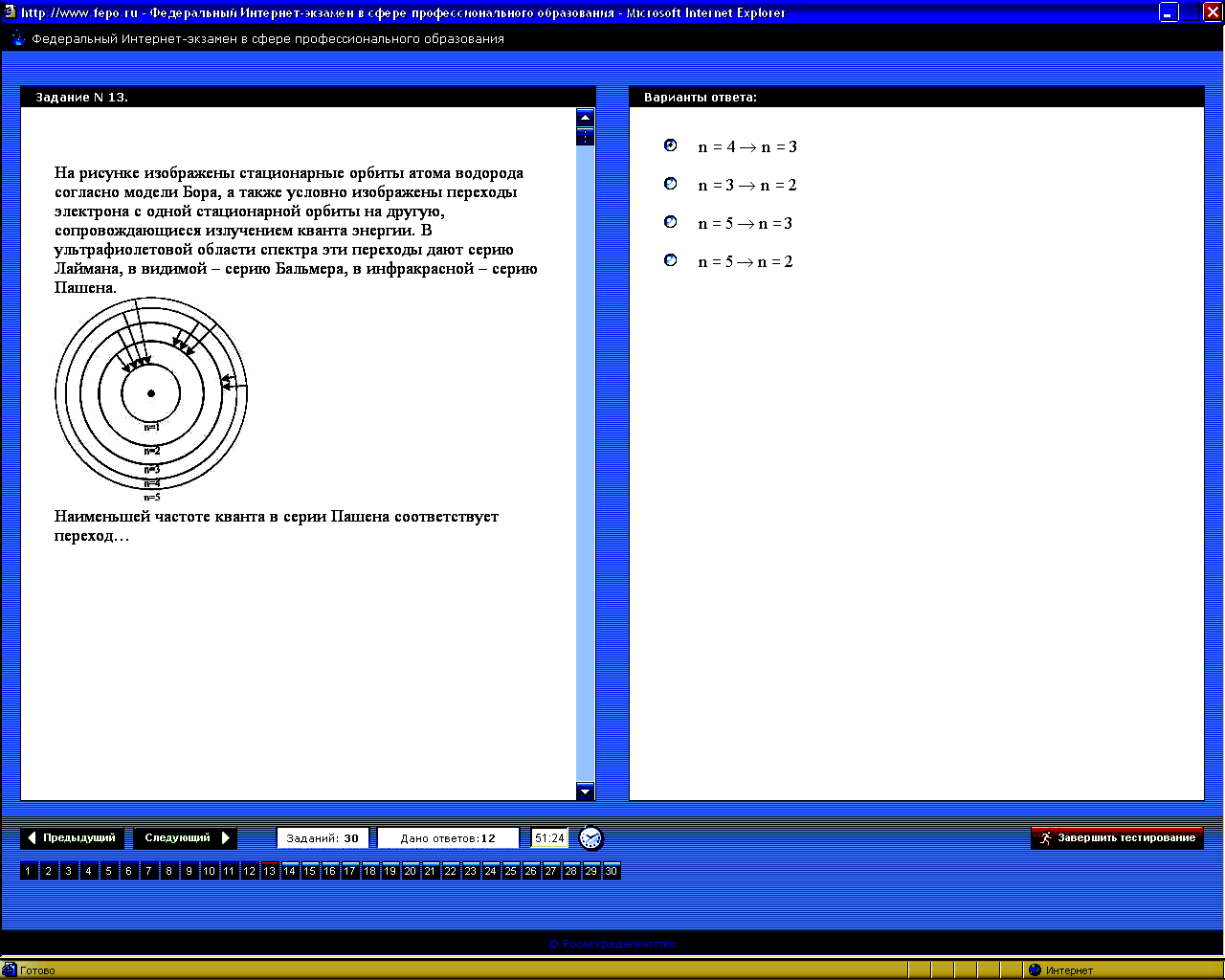The width and height of the screenshot is (1225, 980).
Task: Jump to question 21
Action: (x=430, y=871)
